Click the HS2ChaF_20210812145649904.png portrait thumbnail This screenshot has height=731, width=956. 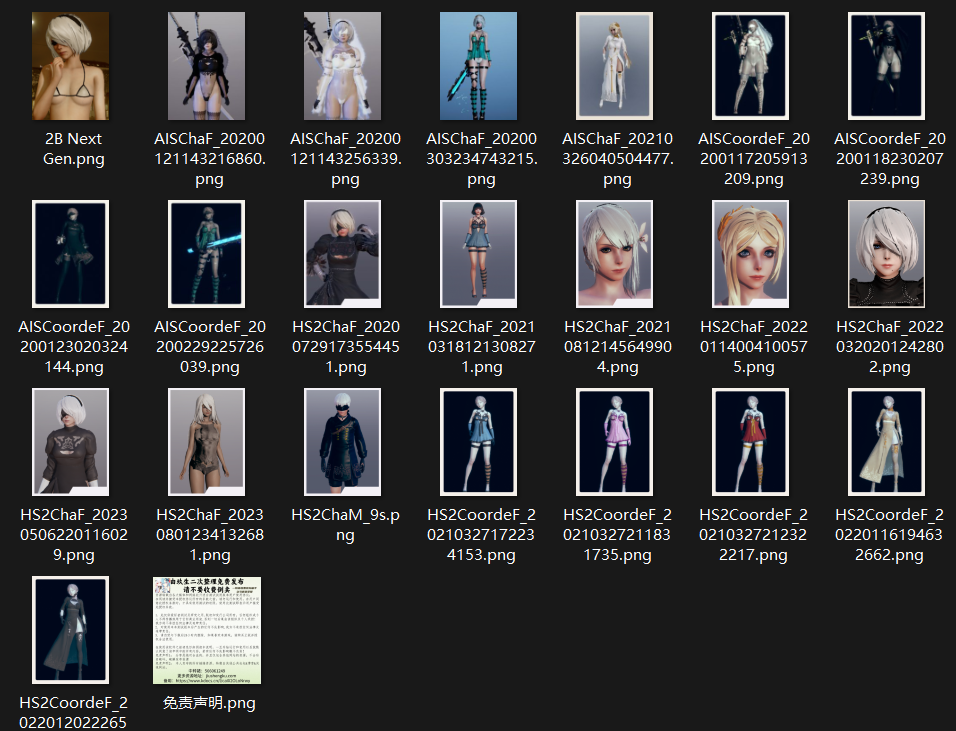tap(615, 254)
